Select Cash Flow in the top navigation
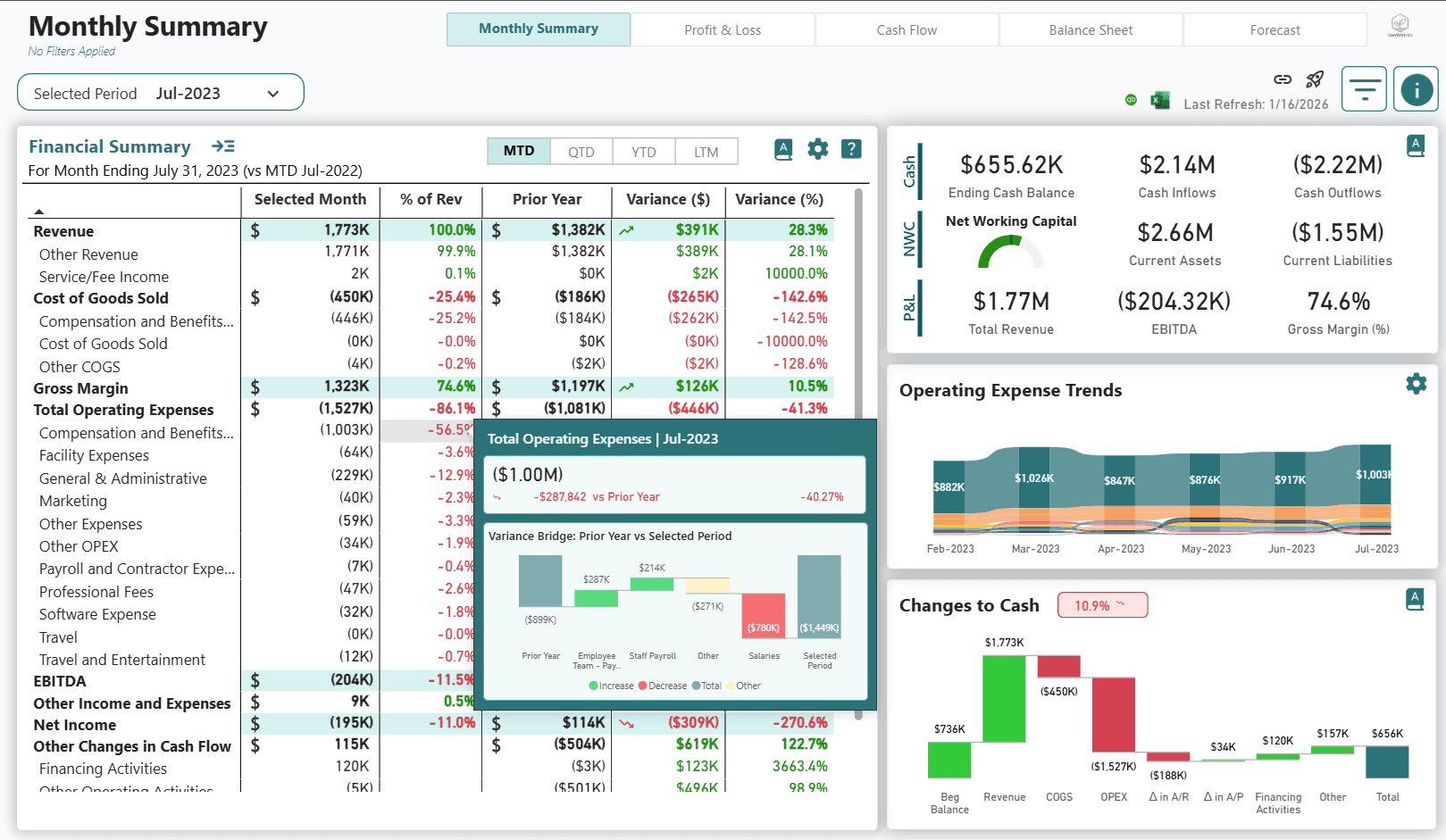The image size is (1446, 840). pos(906,29)
